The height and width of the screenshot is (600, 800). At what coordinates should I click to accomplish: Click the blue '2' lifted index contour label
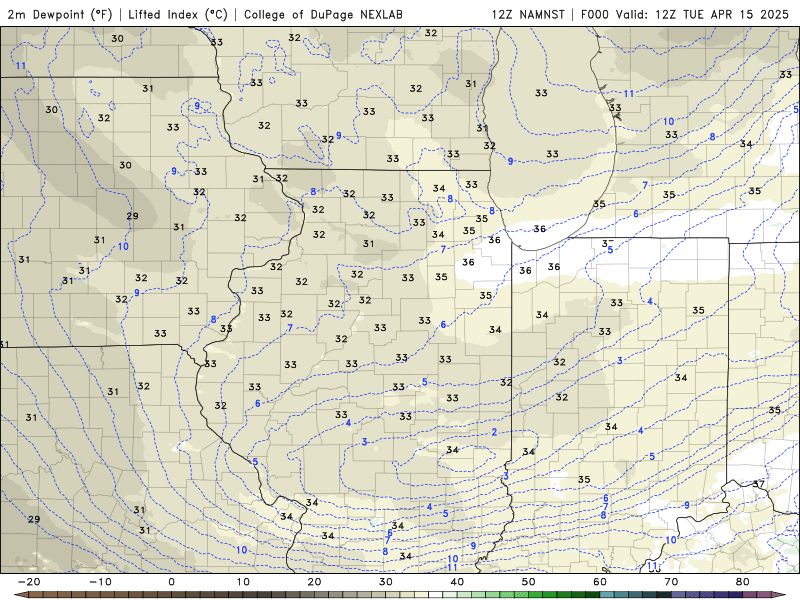tap(494, 432)
